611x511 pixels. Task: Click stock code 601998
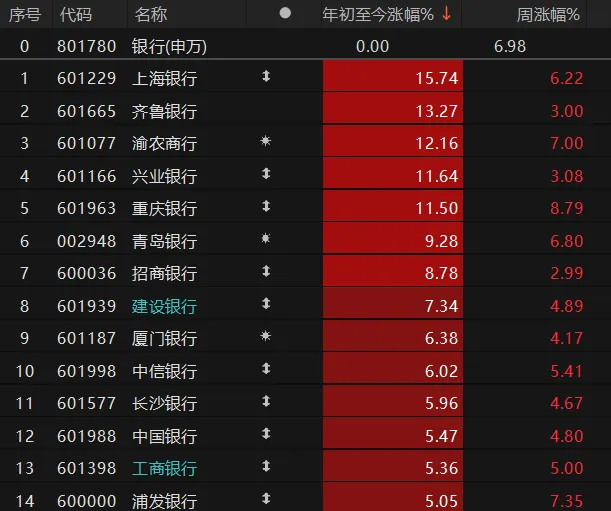point(87,371)
